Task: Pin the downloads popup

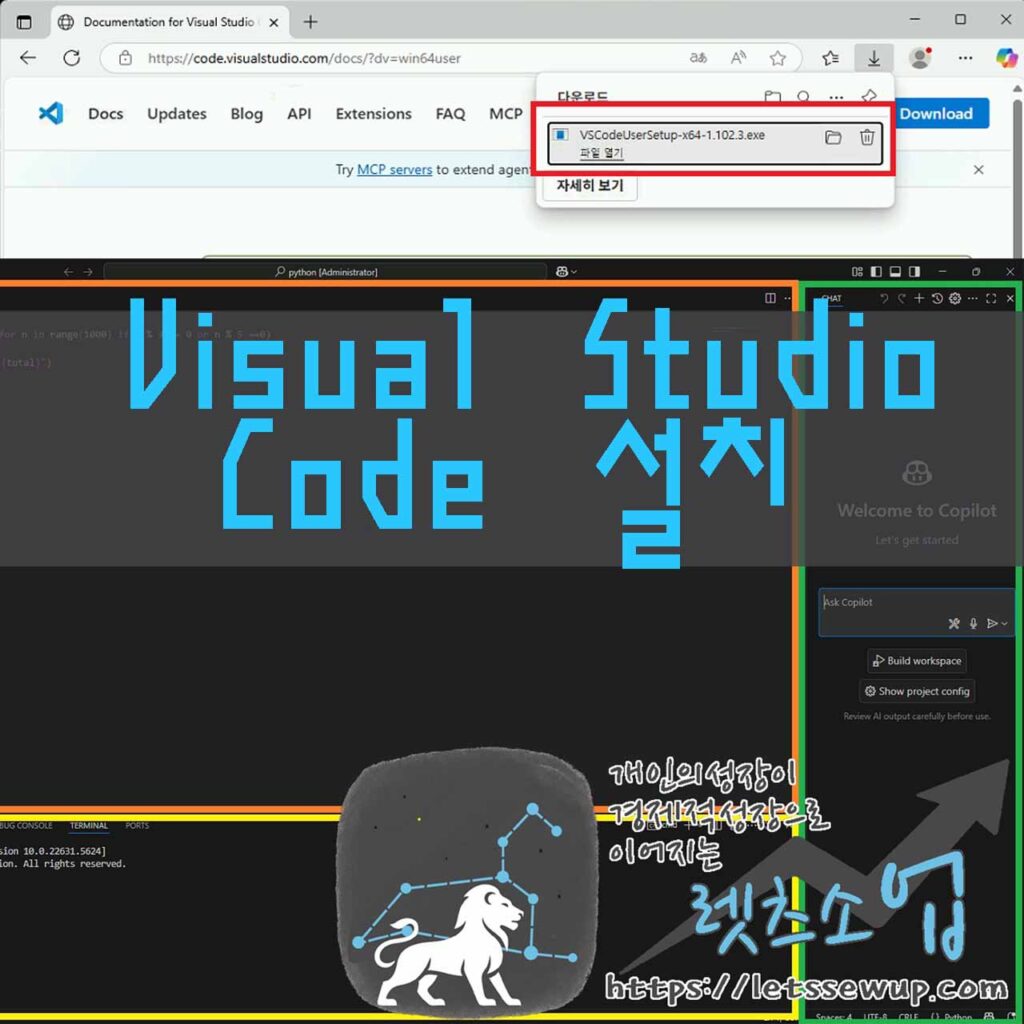Action: pos(869,97)
